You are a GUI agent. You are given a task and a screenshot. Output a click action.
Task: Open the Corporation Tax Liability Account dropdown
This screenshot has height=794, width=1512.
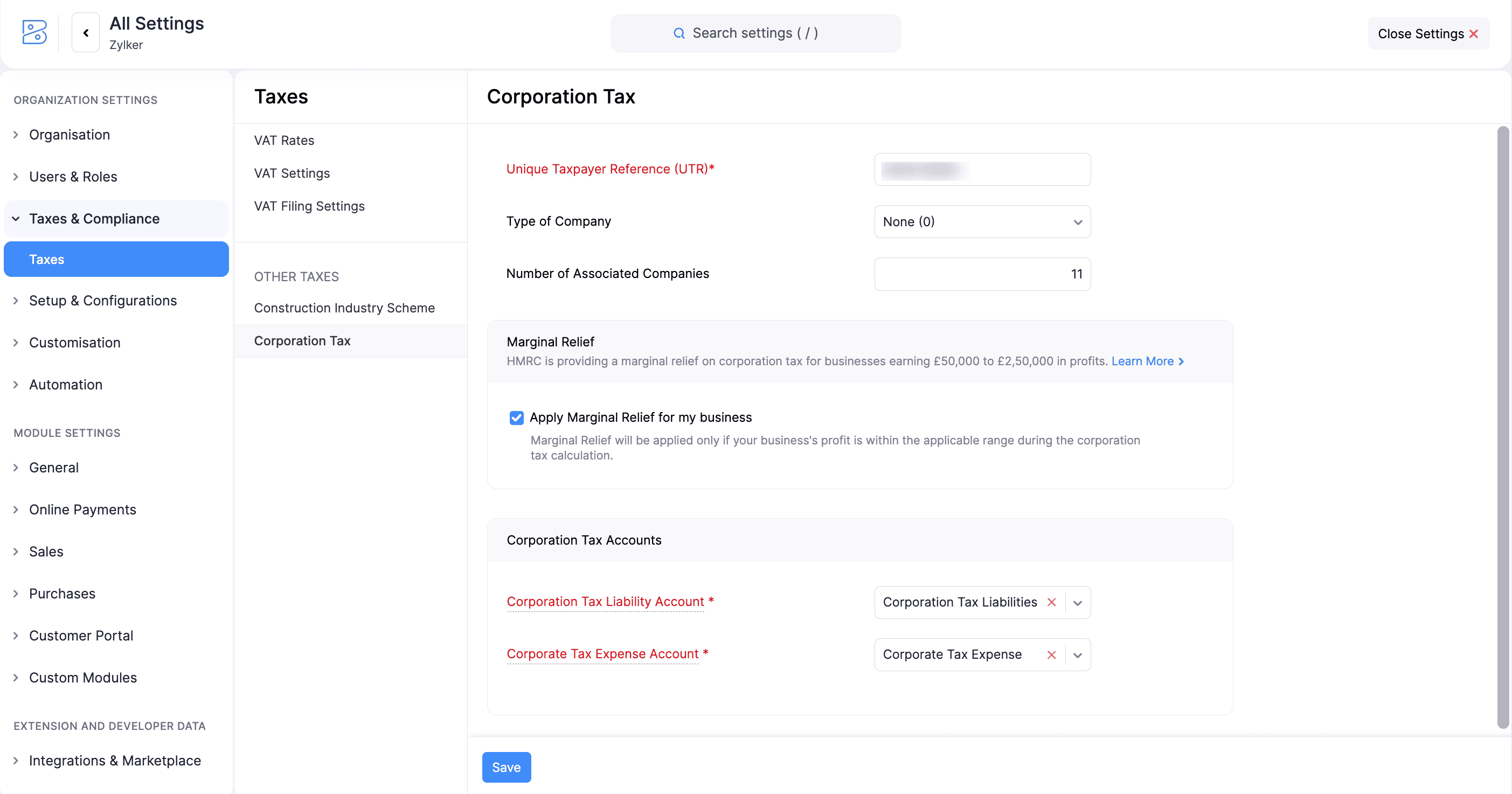coord(1078,602)
